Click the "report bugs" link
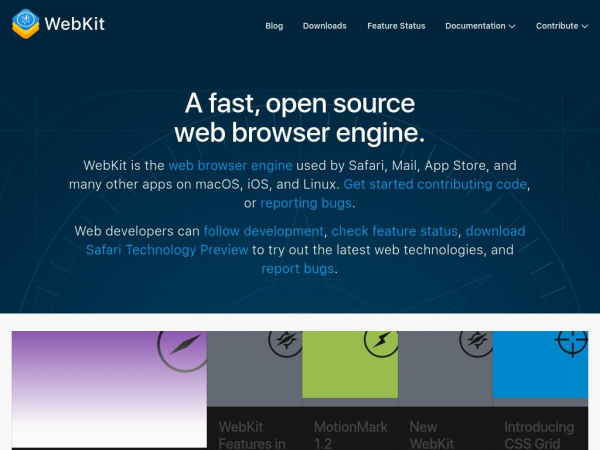Viewport: 600px width, 450px height. point(298,268)
